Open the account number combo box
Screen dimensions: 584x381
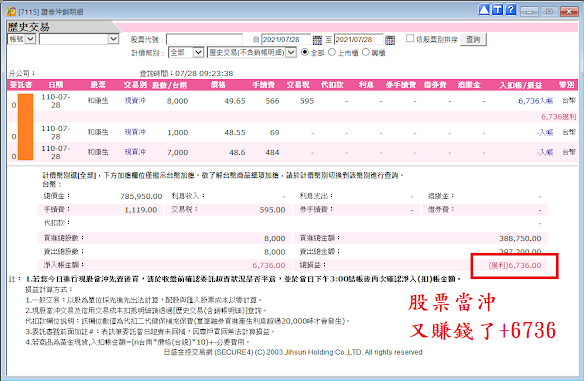[79, 39]
